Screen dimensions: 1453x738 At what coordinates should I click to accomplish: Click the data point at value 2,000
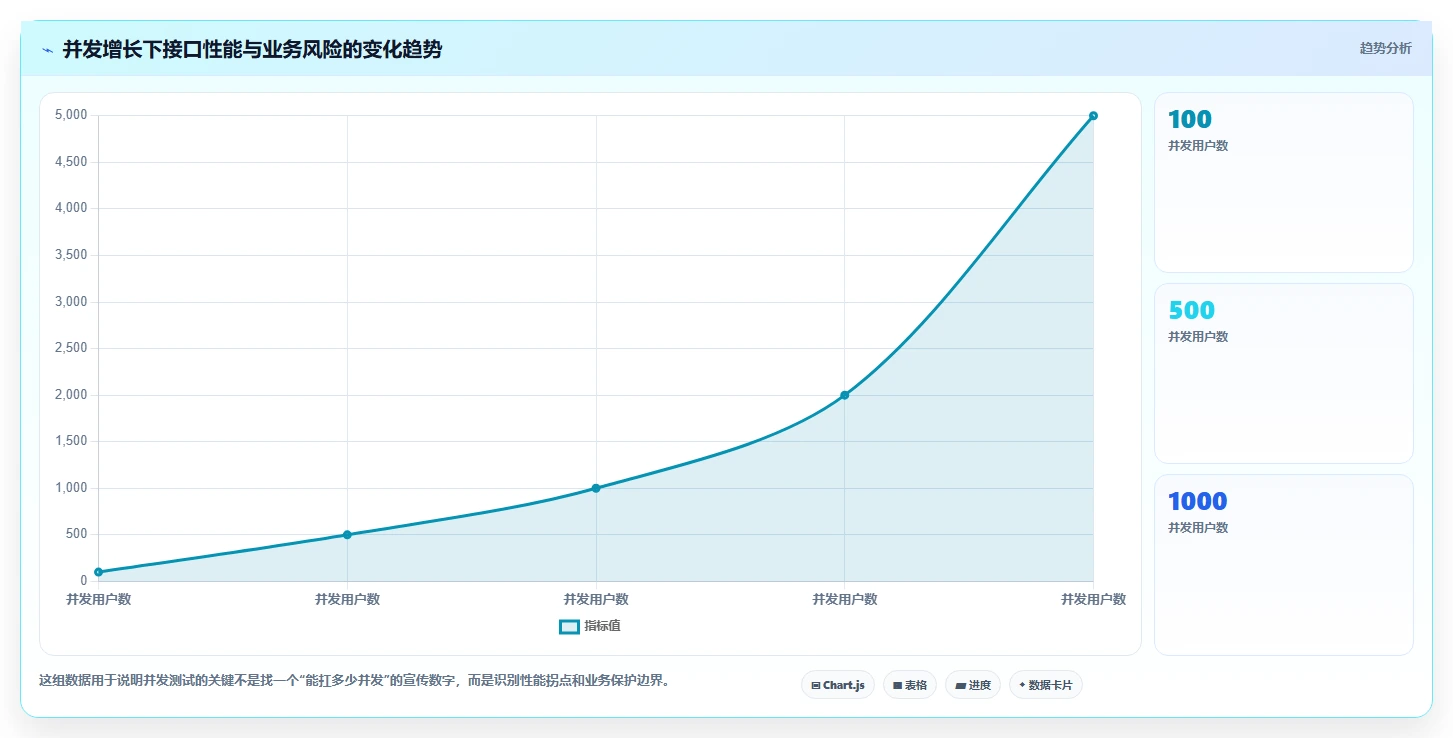click(844, 395)
